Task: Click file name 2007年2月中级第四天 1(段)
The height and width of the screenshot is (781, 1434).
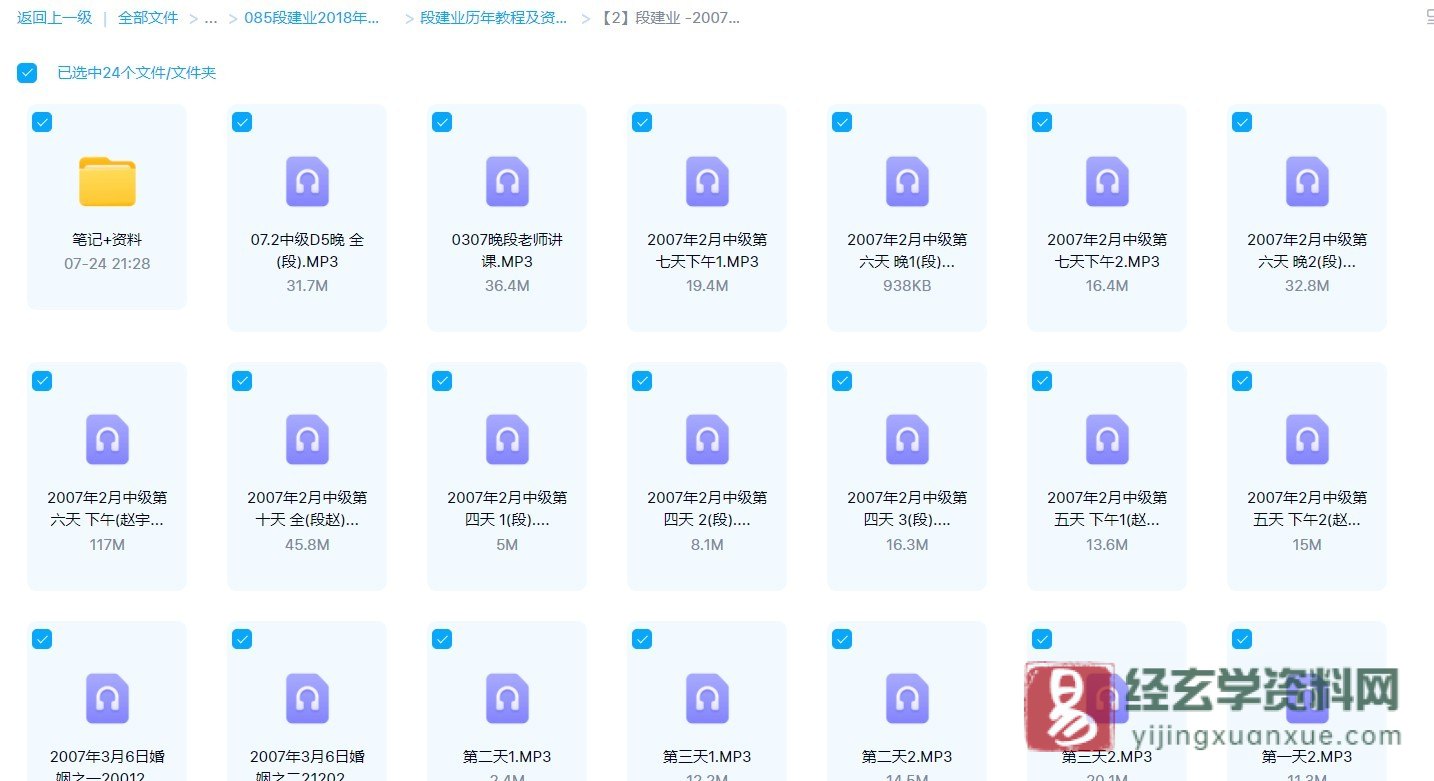Action: point(507,509)
